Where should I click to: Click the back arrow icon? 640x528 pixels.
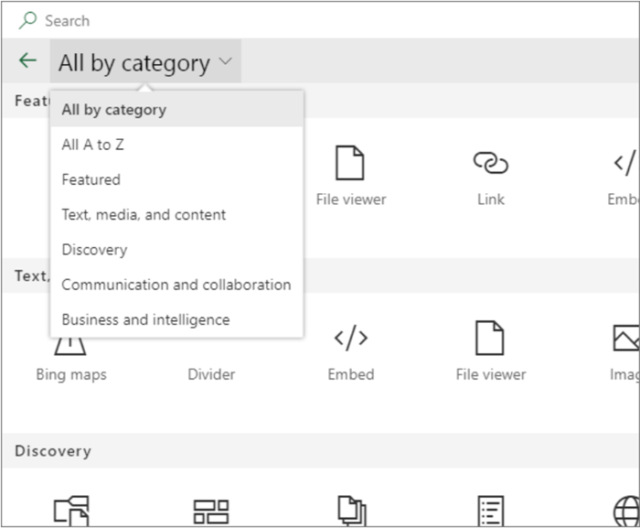click(27, 62)
